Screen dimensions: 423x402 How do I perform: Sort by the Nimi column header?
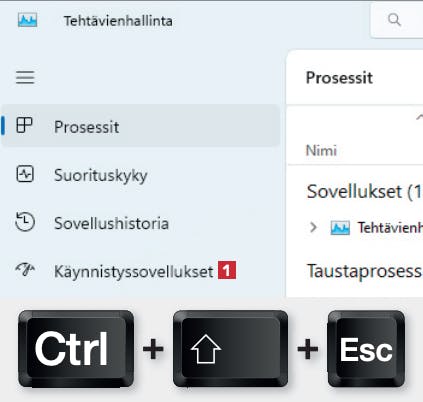pyautogui.click(x=321, y=151)
